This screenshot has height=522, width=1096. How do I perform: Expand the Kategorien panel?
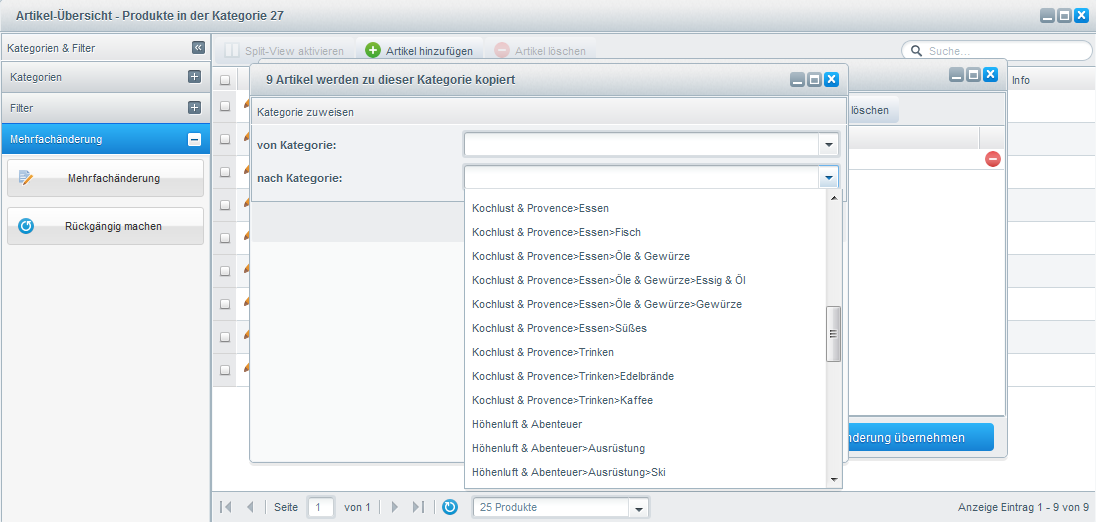click(194, 77)
